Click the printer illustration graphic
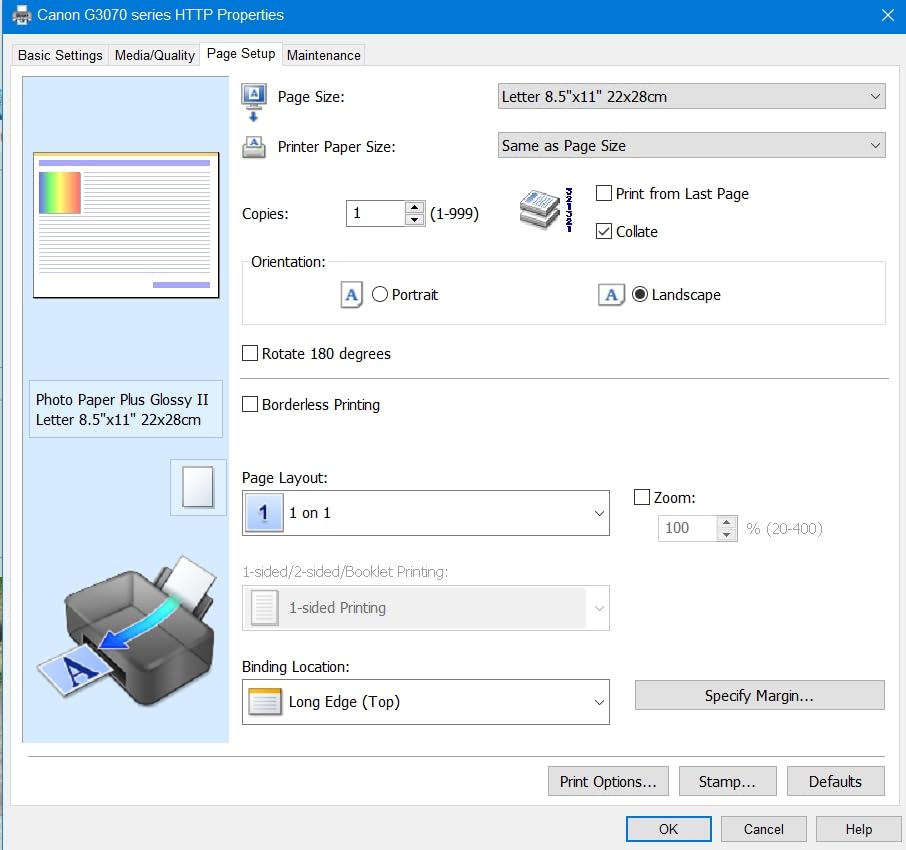The image size is (906, 850). tap(126, 632)
